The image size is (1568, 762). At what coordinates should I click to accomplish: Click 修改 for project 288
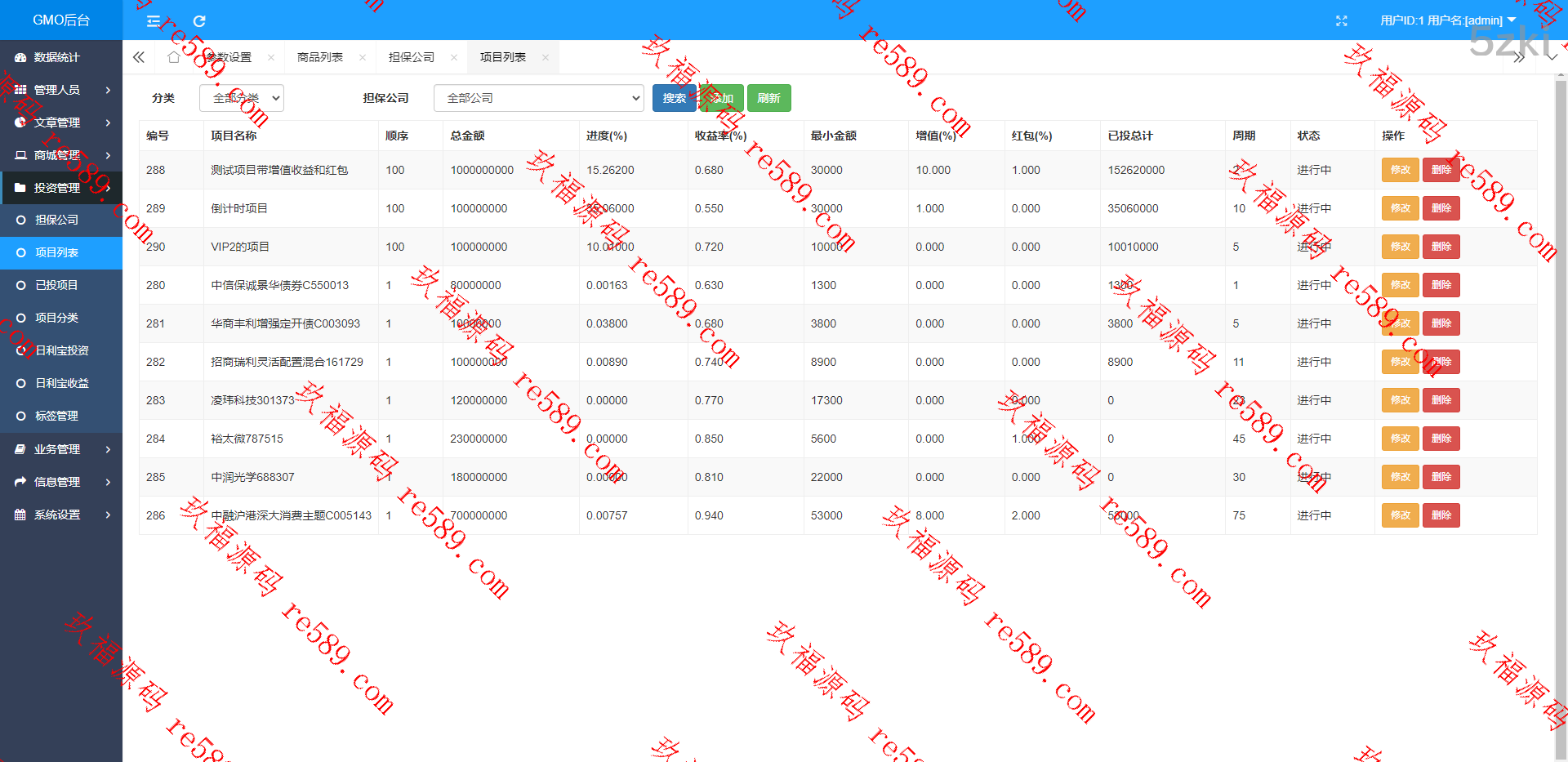coord(1400,170)
